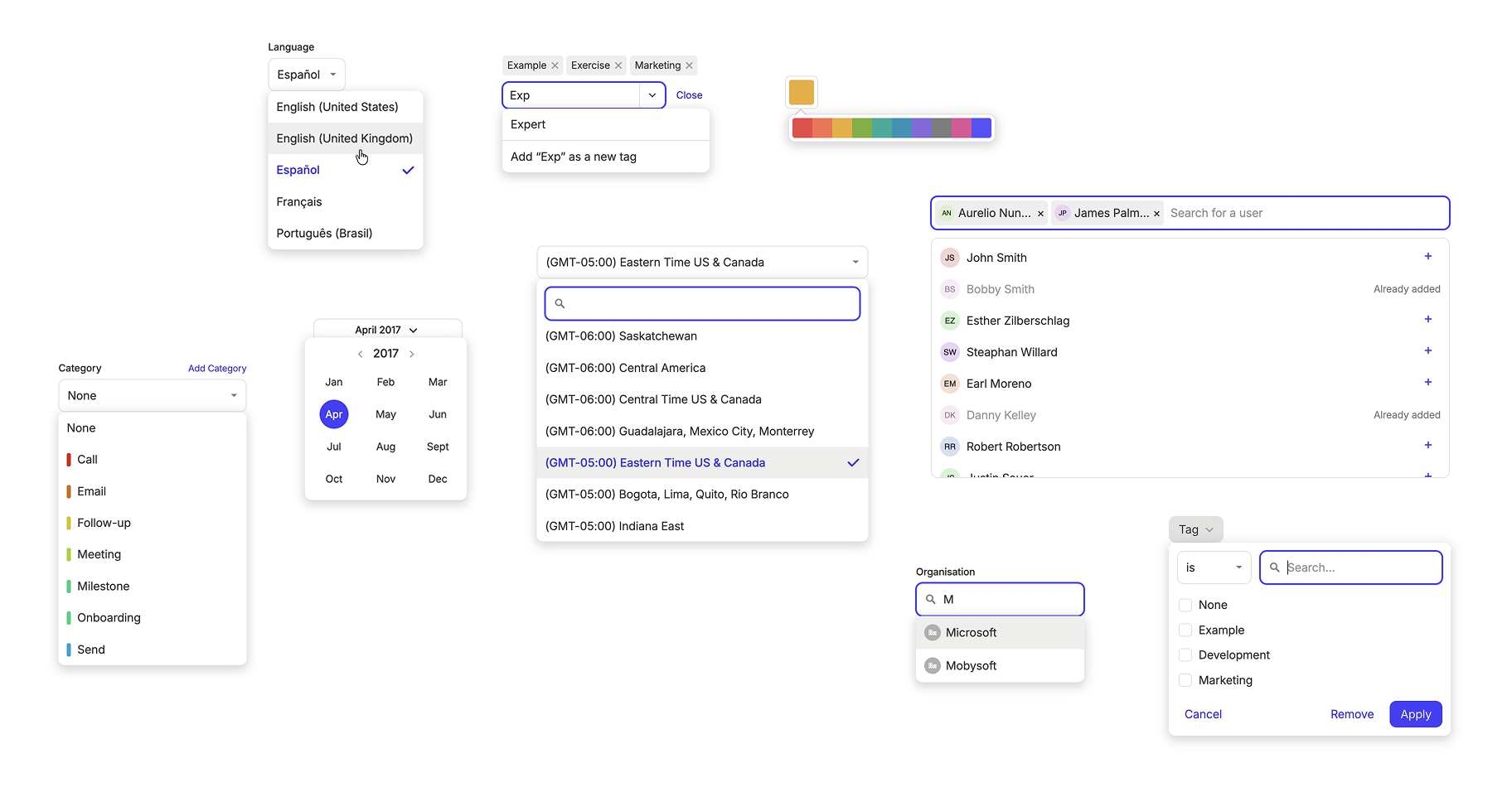Screen dimensions: 1512x792
Task: Click Steaphan Willard's SW avatar
Action: [x=950, y=352]
